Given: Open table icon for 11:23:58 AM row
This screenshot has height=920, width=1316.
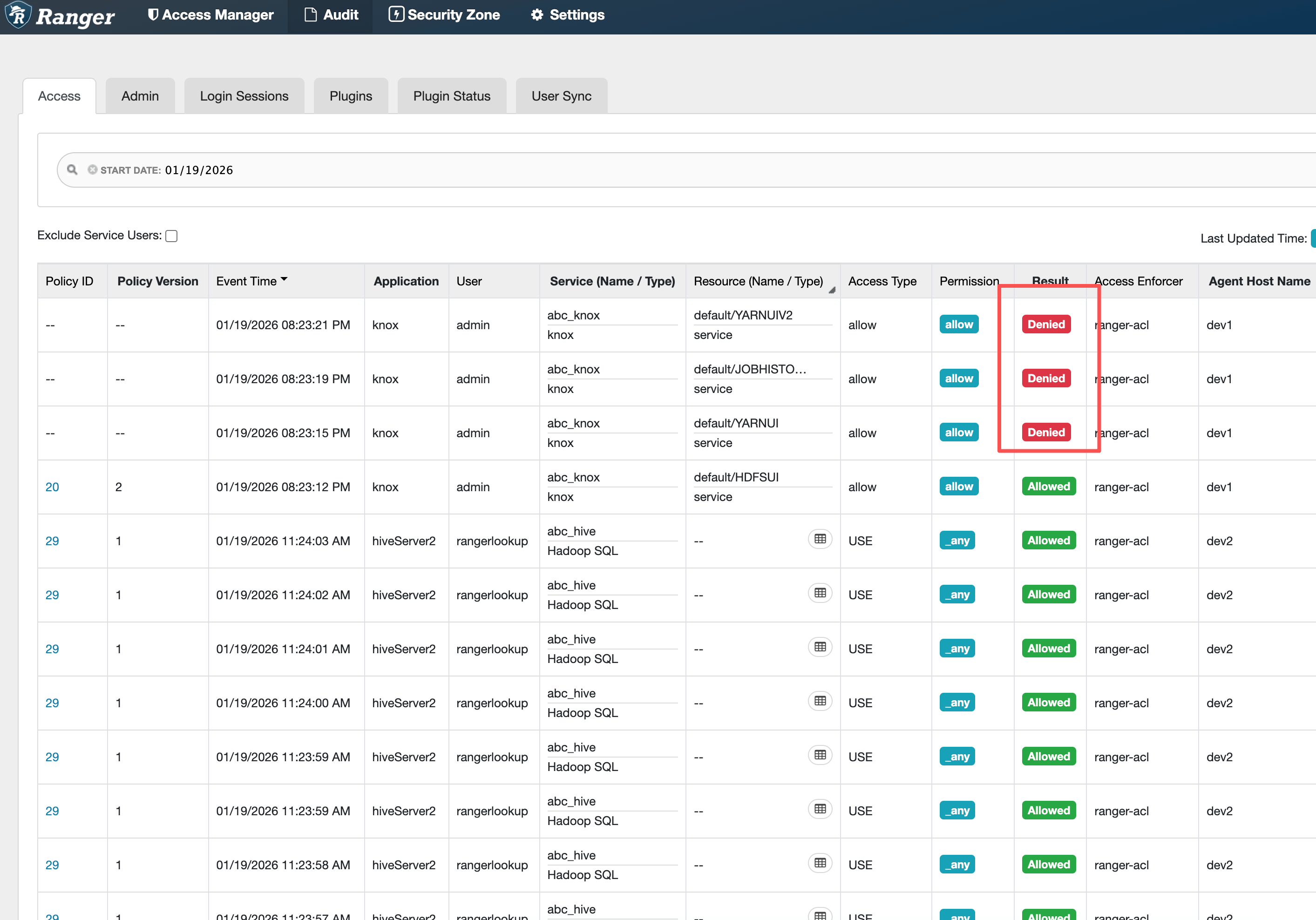Looking at the screenshot, I should [820, 863].
